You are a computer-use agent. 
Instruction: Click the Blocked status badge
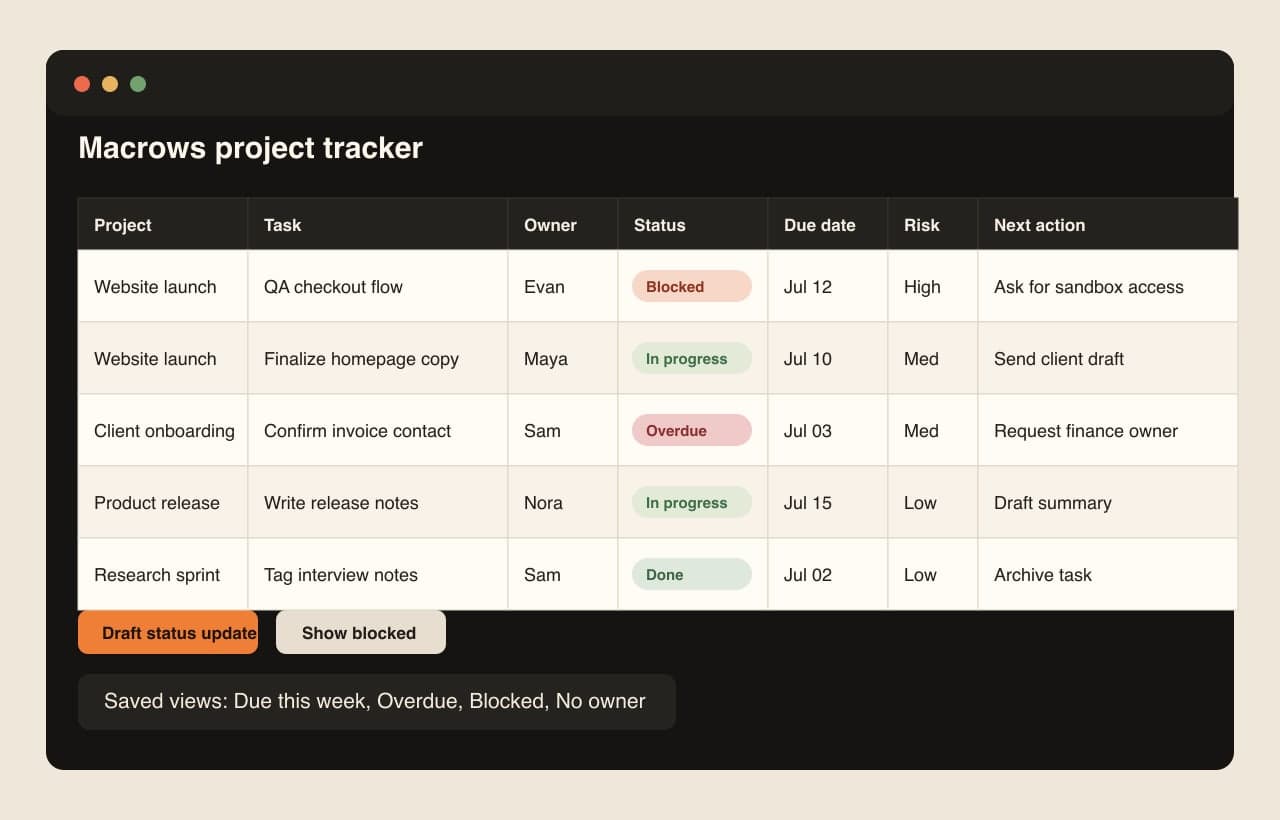(x=692, y=286)
